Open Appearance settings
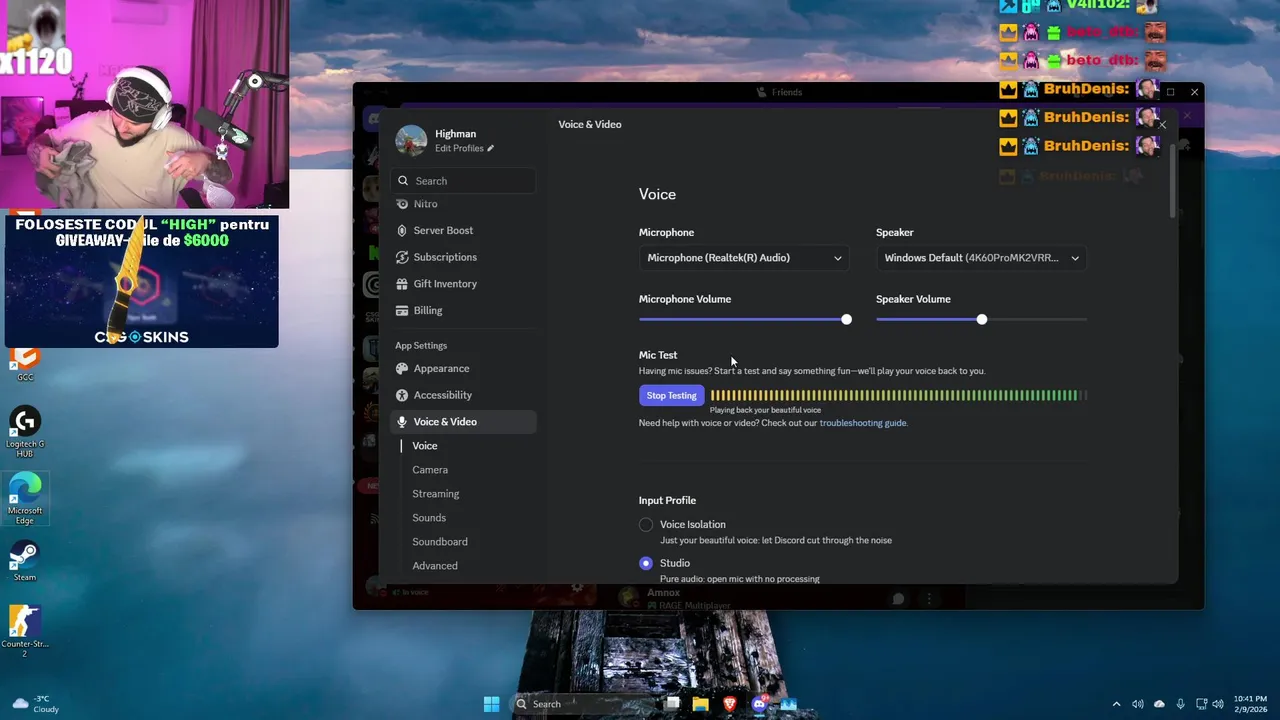The image size is (1280, 720). (x=463, y=368)
